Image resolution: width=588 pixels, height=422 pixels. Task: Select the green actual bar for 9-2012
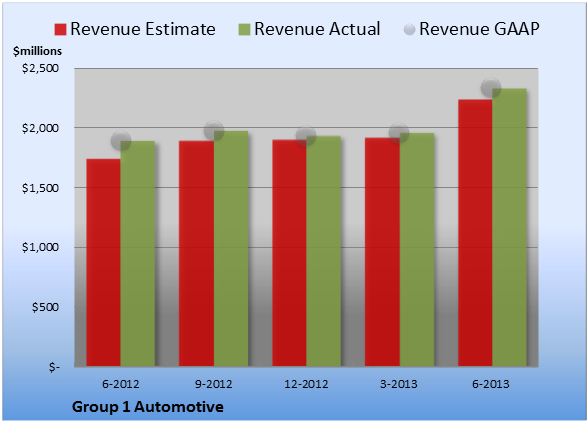[231, 249]
